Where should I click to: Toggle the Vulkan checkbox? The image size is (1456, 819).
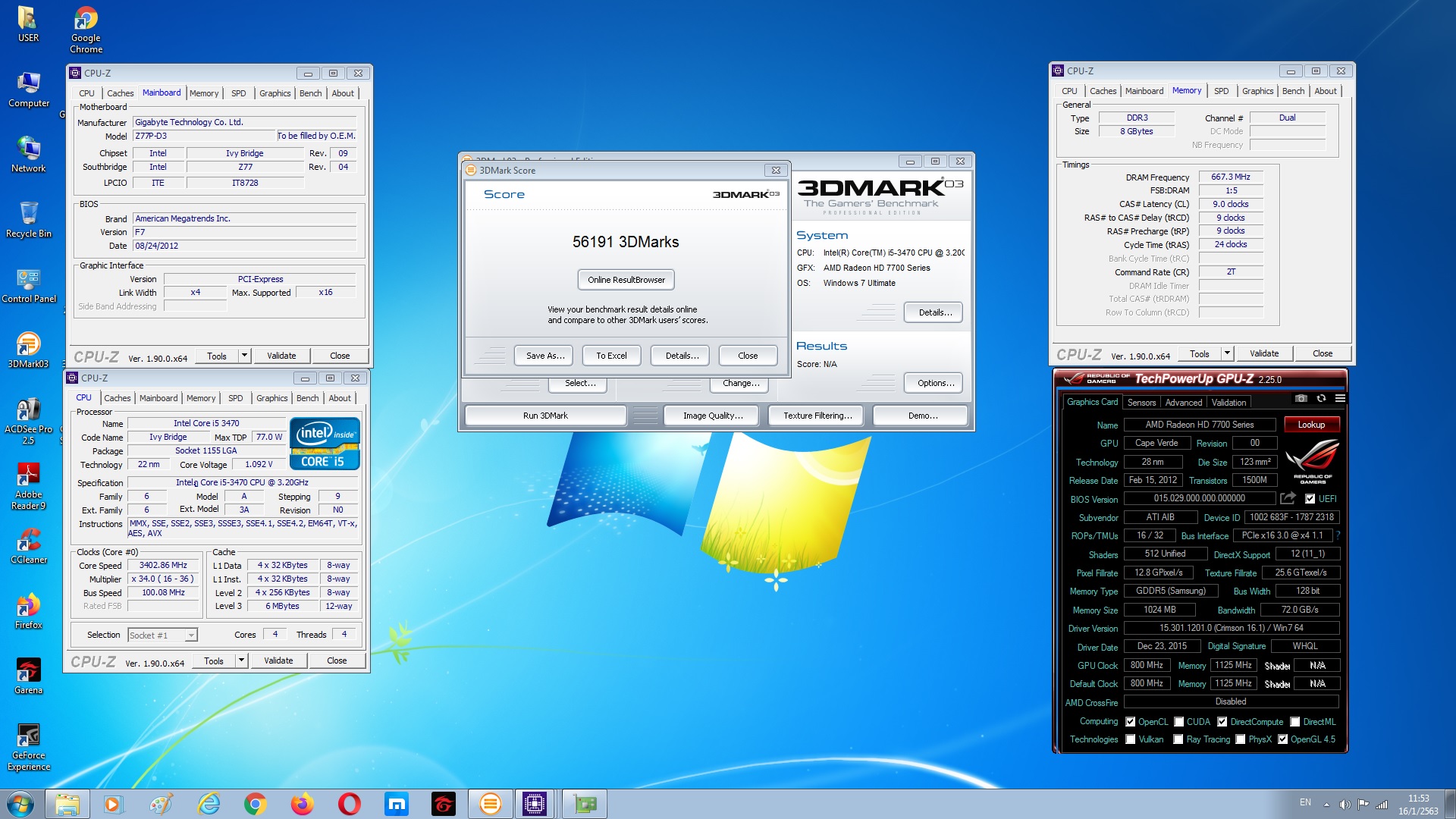(1130, 739)
